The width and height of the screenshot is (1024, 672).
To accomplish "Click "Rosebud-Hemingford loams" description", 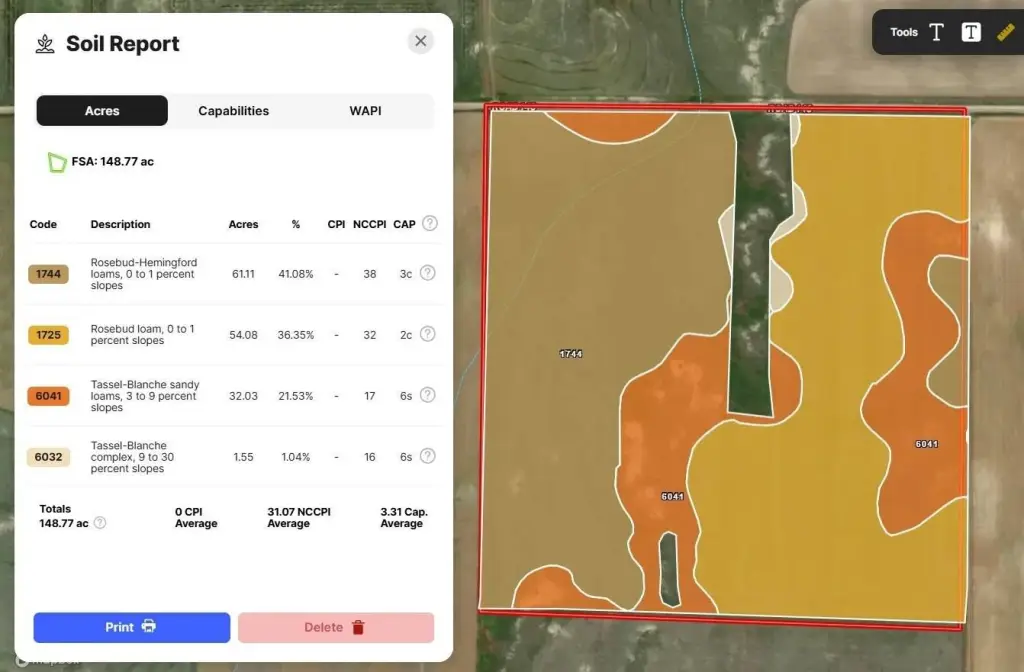I will click(x=144, y=274).
